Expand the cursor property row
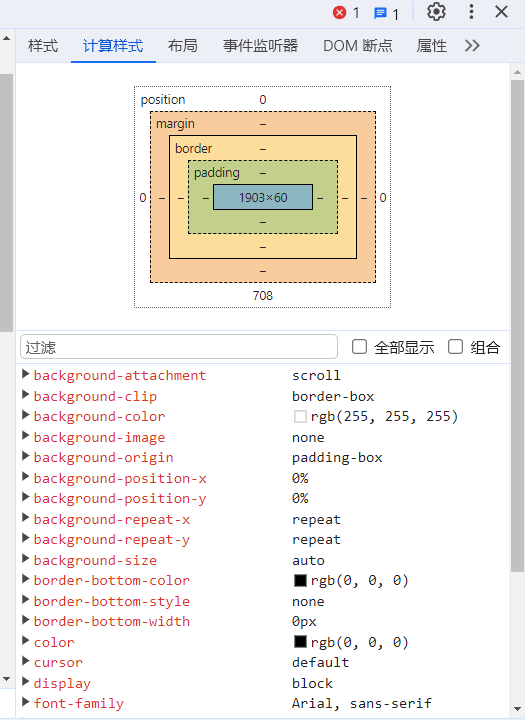525x720 pixels. (26, 661)
